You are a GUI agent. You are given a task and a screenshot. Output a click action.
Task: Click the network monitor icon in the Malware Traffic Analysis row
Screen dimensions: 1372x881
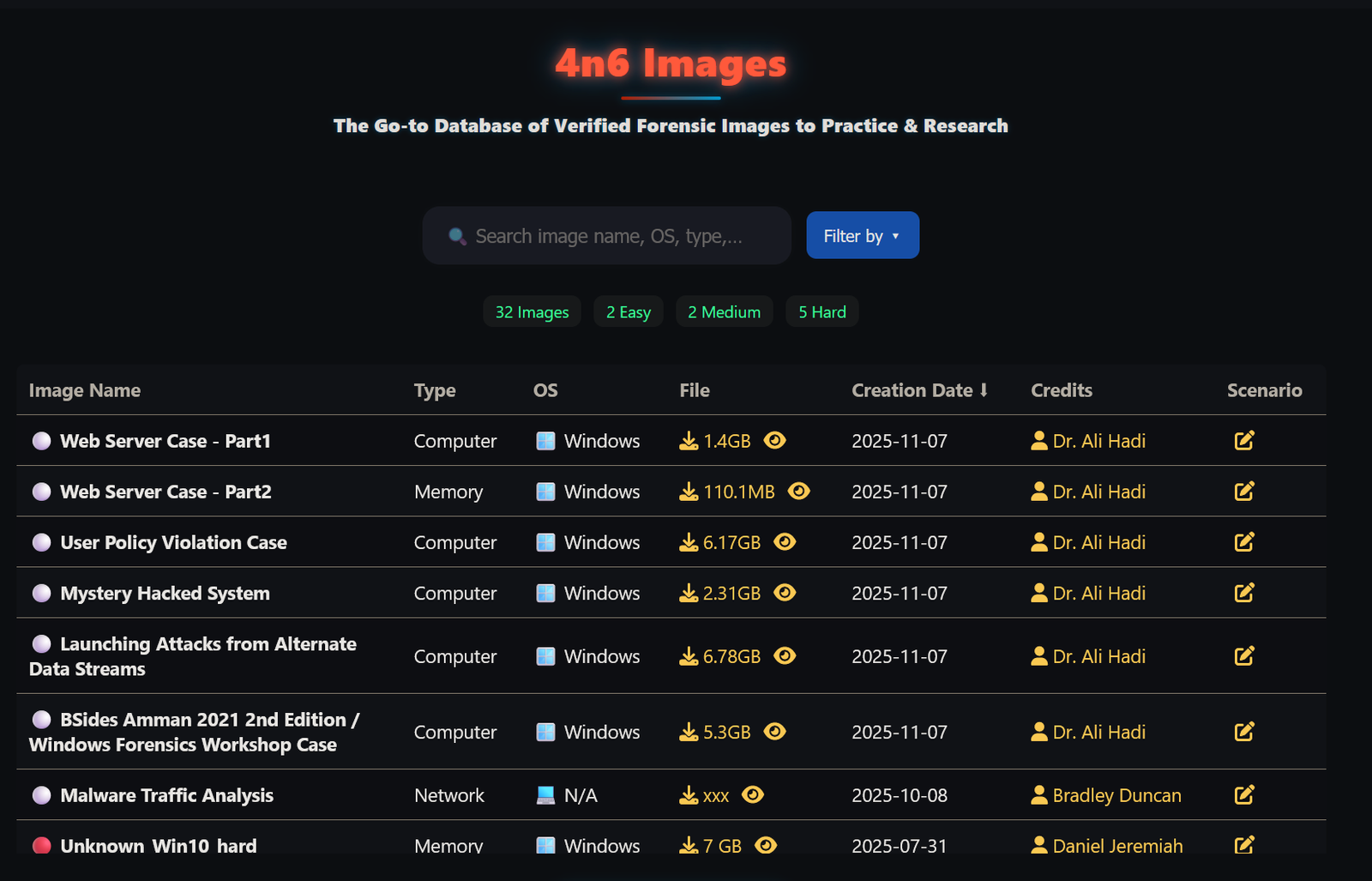pyautogui.click(x=545, y=795)
